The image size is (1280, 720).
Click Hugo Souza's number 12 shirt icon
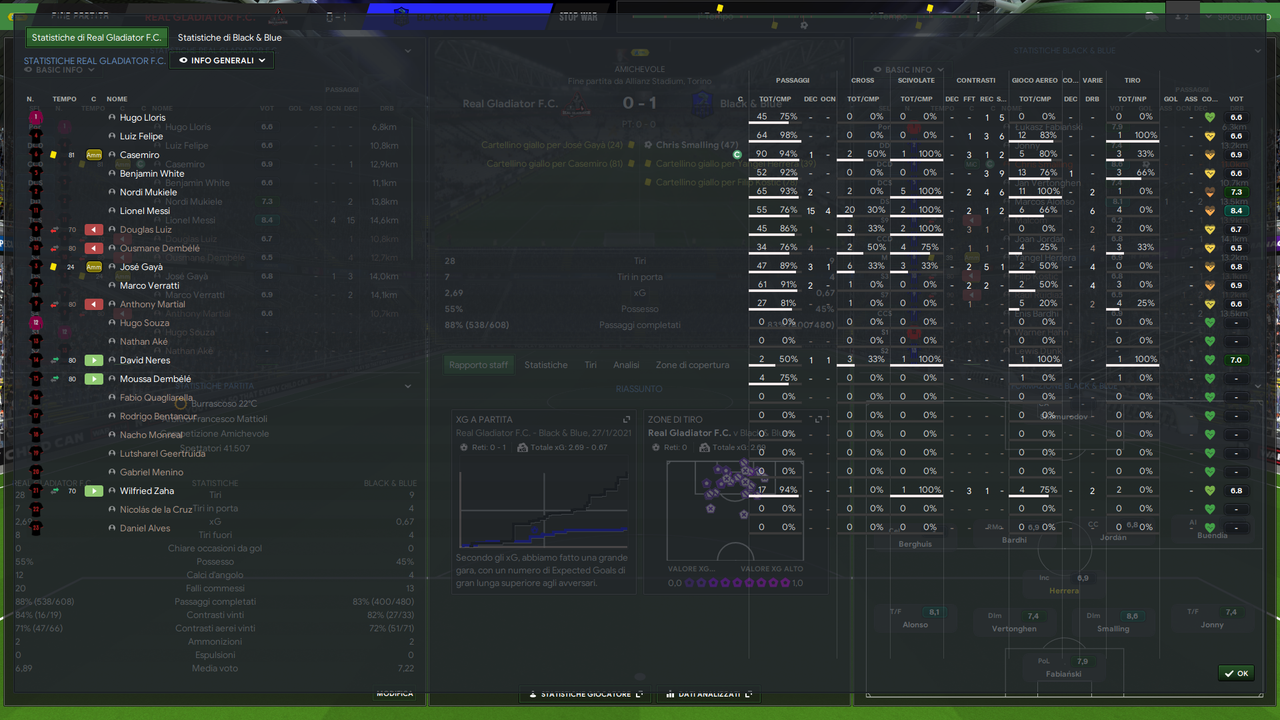pos(36,323)
